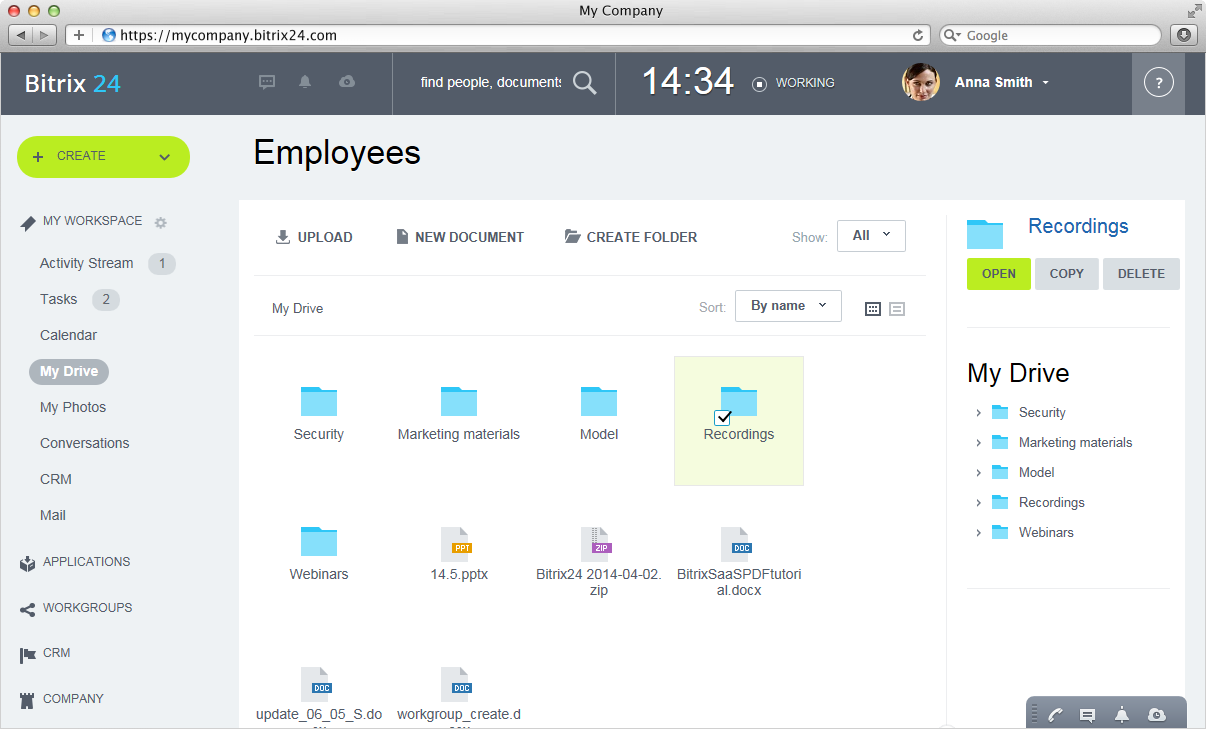Click the search magnifier icon

click(584, 83)
